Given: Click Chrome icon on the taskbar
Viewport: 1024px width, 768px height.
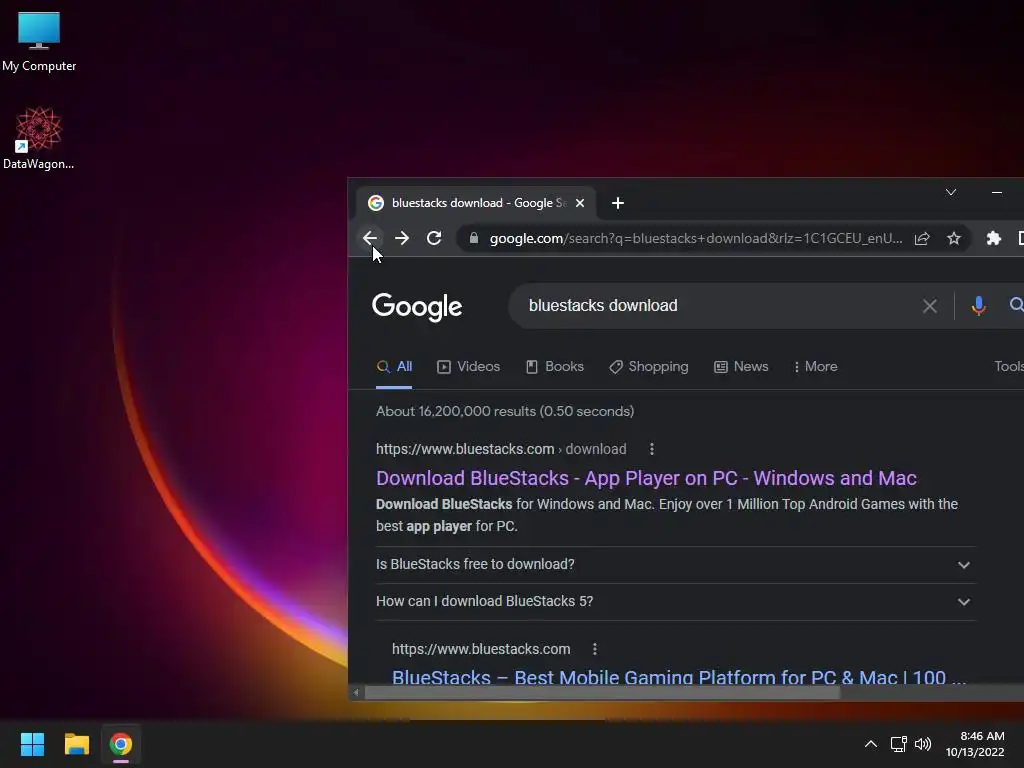Looking at the screenshot, I should pos(121,744).
